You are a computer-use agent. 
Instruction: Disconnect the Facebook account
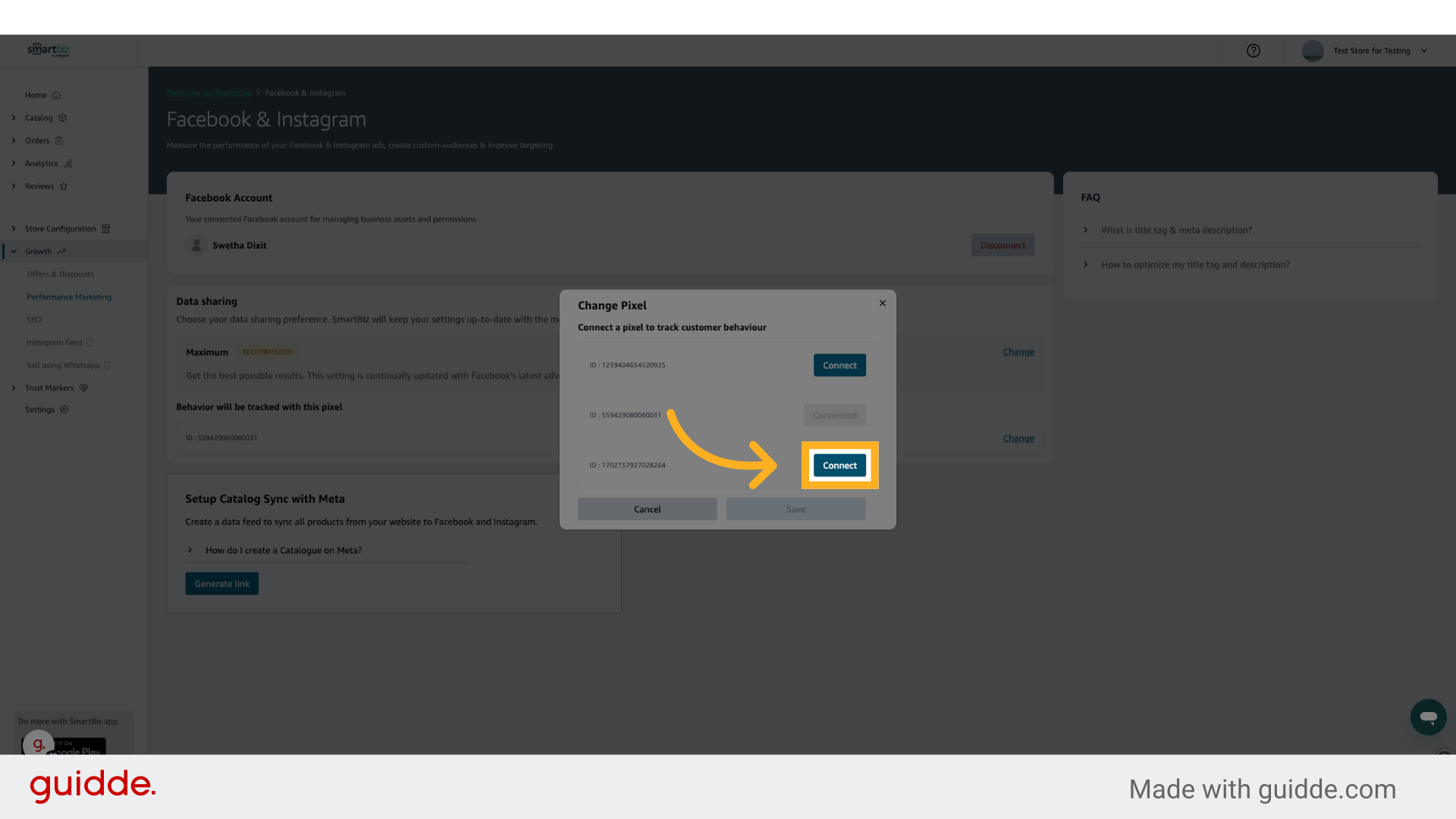point(1003,246)
